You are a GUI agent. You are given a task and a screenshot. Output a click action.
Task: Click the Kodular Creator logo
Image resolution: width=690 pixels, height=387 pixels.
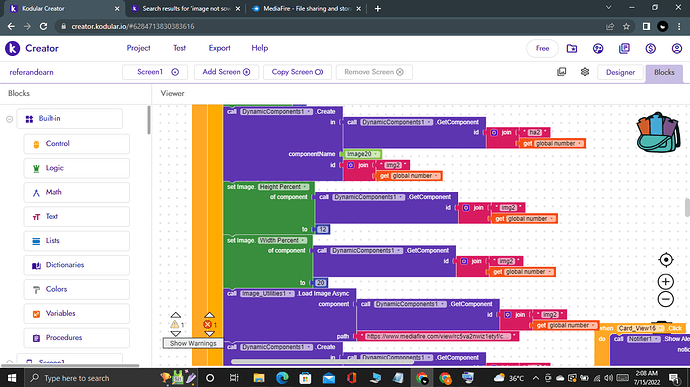point(12,48)
